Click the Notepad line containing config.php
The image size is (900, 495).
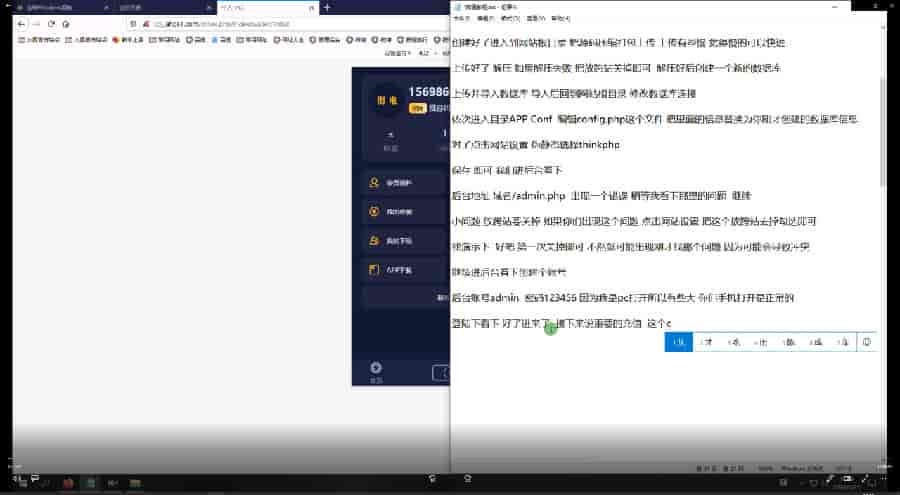[654, 119]
